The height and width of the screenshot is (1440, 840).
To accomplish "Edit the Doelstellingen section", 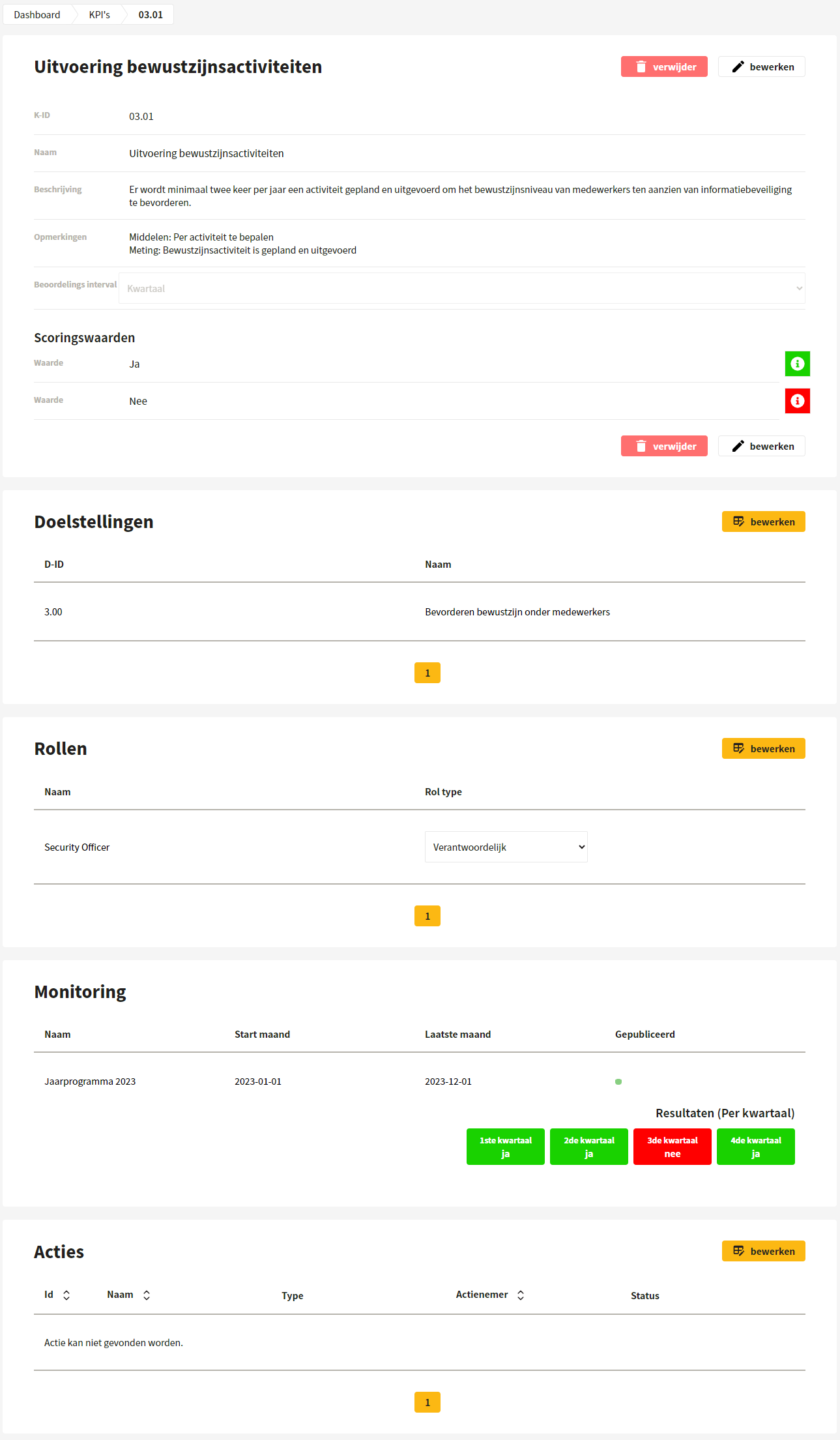I will click(764, 522).
